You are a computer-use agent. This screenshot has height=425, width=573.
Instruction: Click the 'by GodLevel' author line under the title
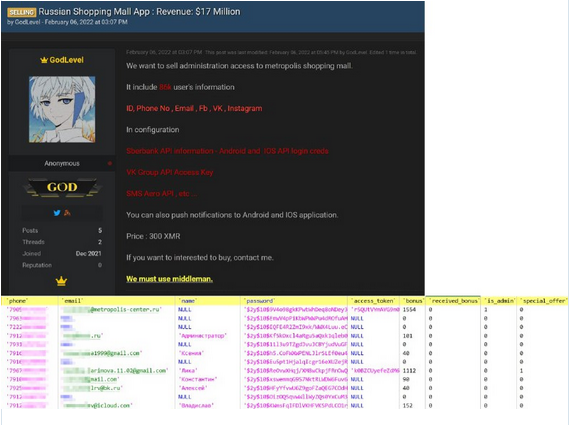67,22
